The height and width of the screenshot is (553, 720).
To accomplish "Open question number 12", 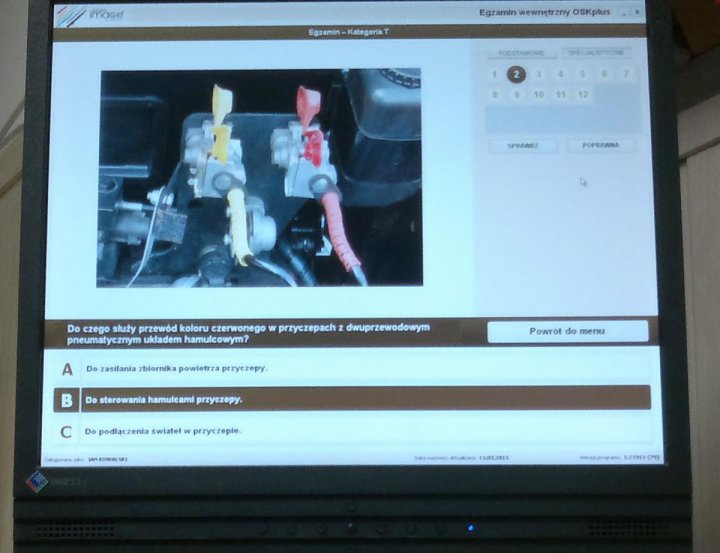I will pos(583,95).
